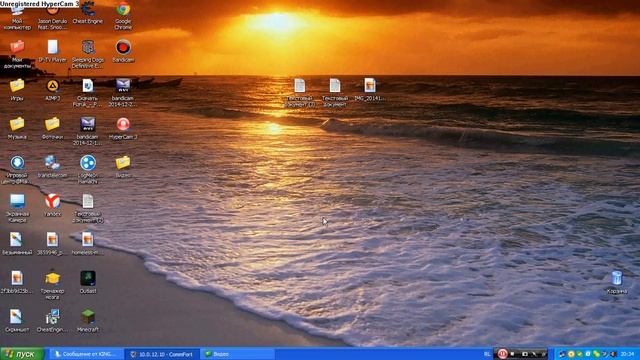
Task: Open the bandicam 2014-12-2... video file
Action: tap(123, 93)
